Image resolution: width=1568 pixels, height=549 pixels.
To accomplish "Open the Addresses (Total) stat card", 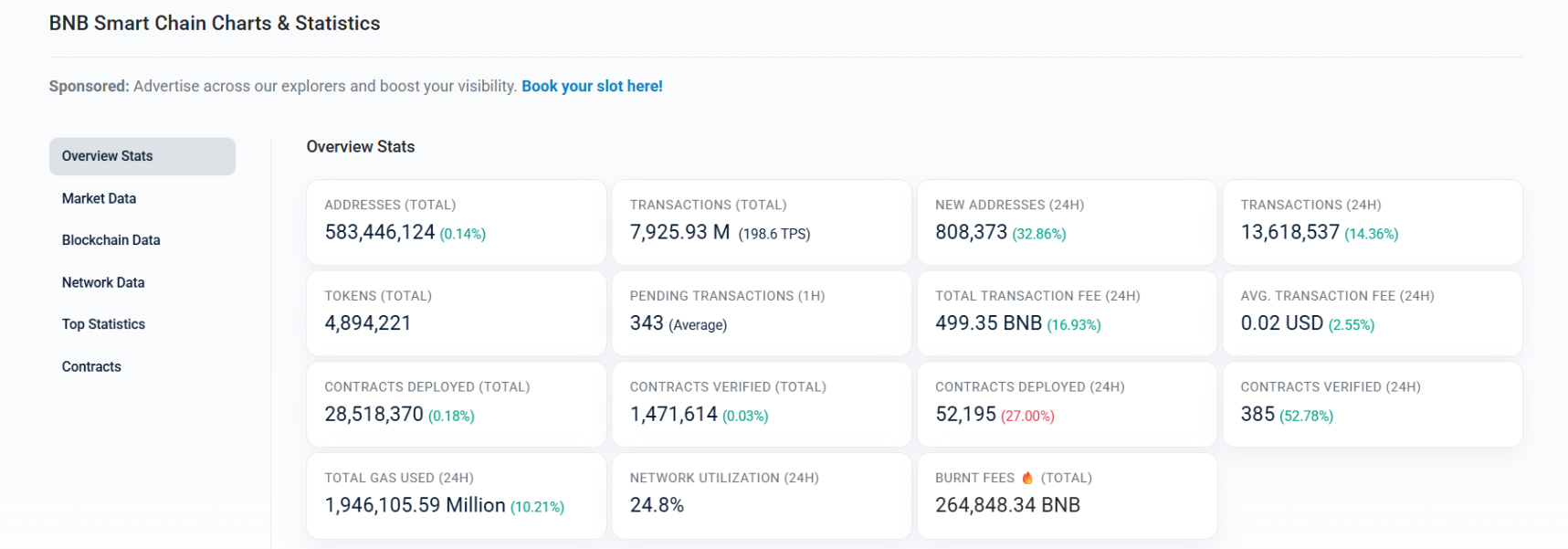I will [x=457, y=222].
